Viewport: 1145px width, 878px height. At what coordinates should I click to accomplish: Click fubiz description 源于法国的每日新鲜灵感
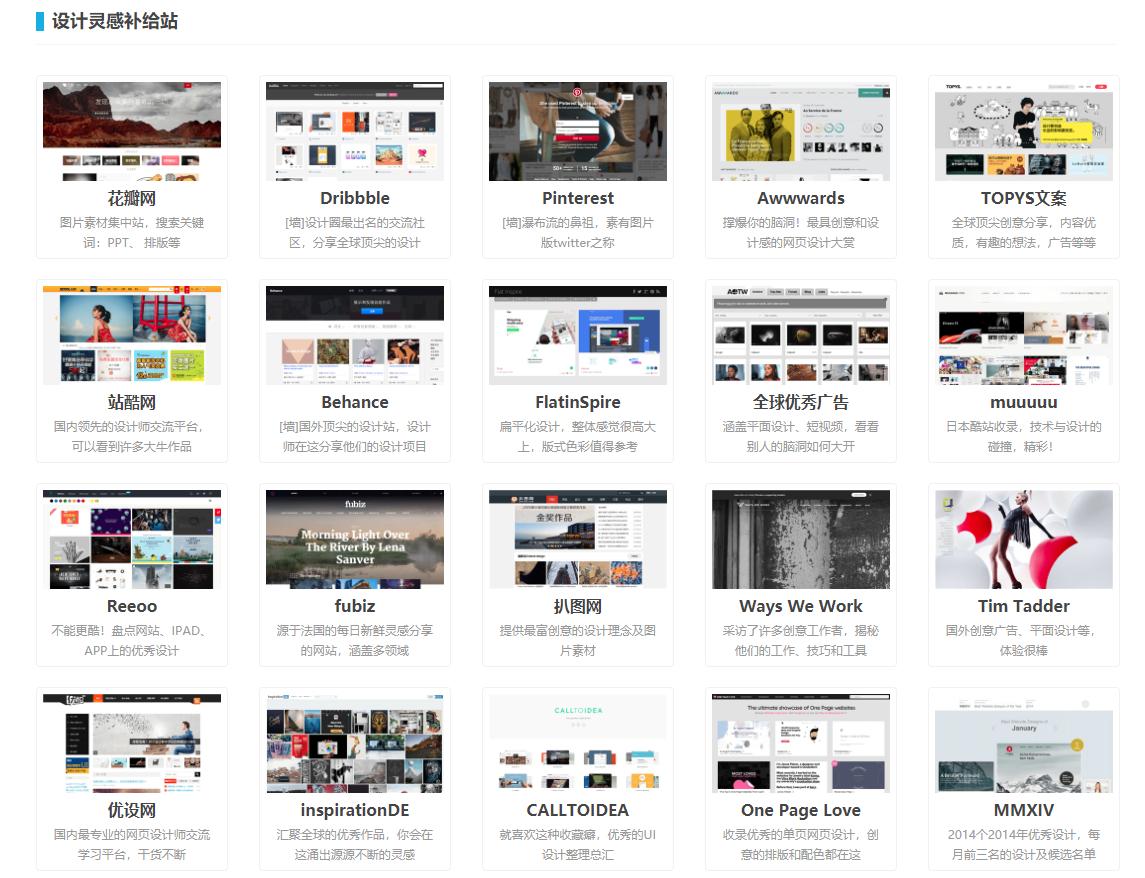pyautogui.click(x=355, y=640)
